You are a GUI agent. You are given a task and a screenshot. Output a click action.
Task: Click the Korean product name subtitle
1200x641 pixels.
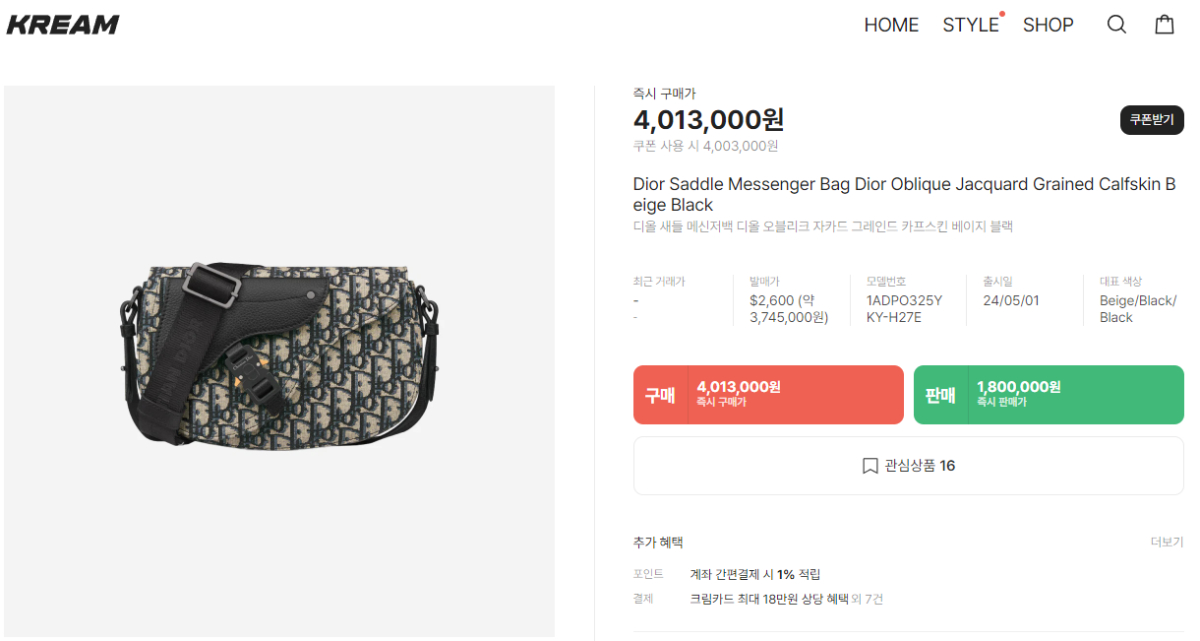coord(822,227)
